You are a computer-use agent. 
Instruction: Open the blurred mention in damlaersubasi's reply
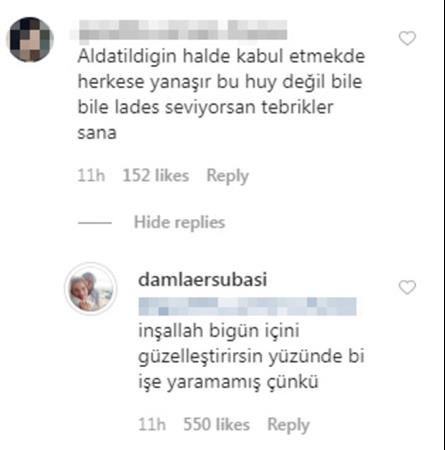tap(247, 307)
